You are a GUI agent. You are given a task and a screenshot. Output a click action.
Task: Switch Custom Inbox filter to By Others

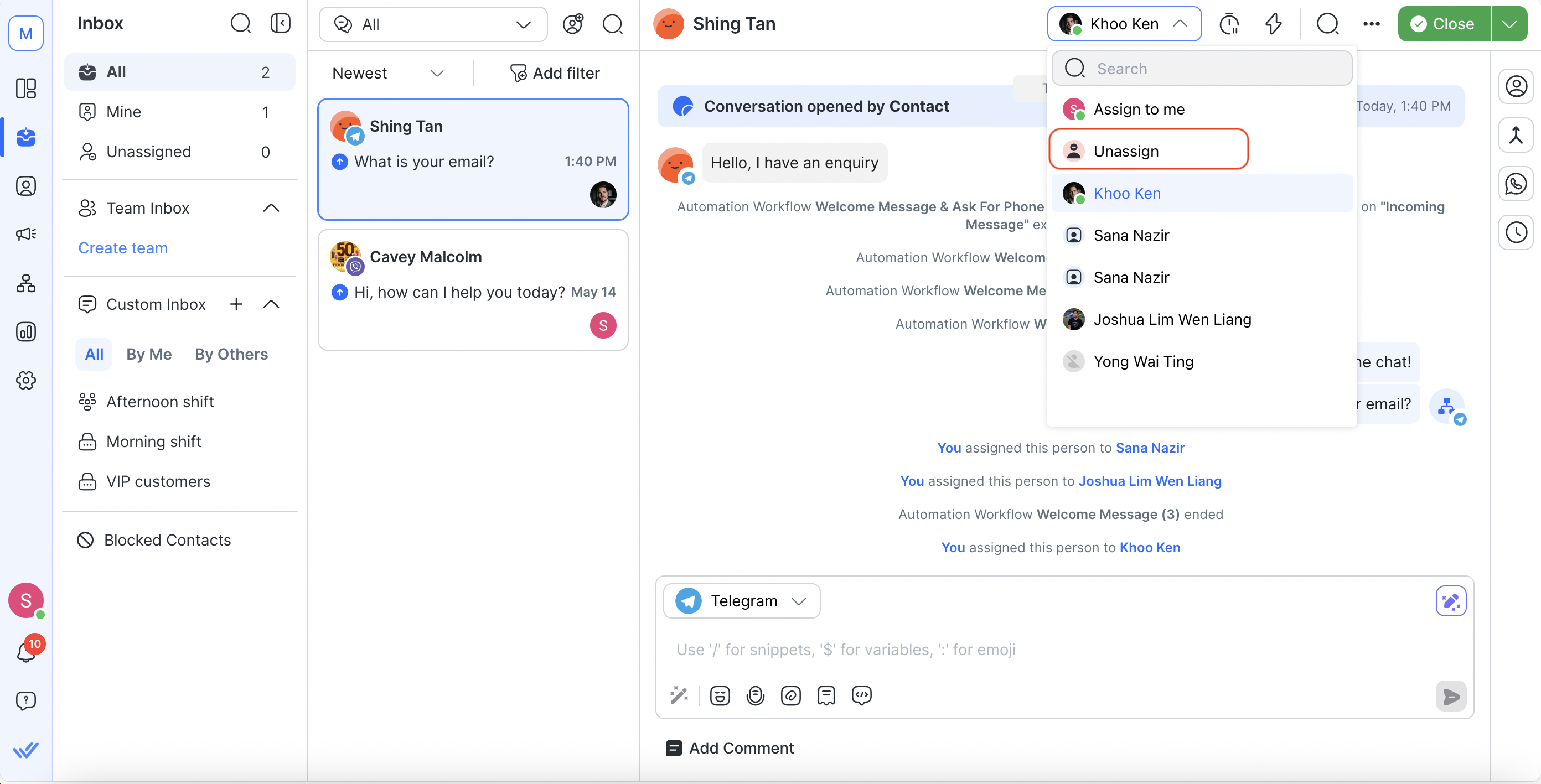[231, 354]
